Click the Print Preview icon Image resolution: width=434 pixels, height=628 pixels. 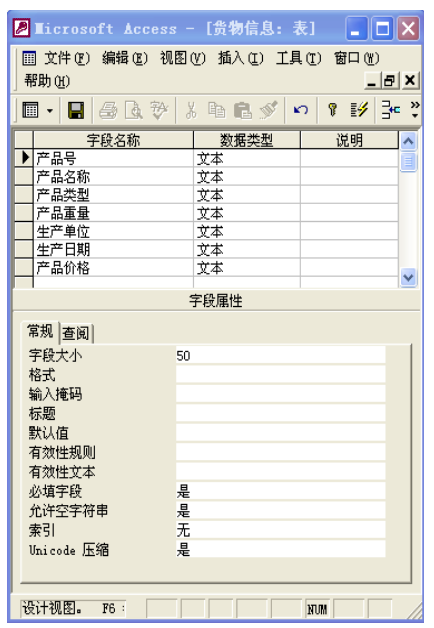pyautogui.click(x=134, y=110)
